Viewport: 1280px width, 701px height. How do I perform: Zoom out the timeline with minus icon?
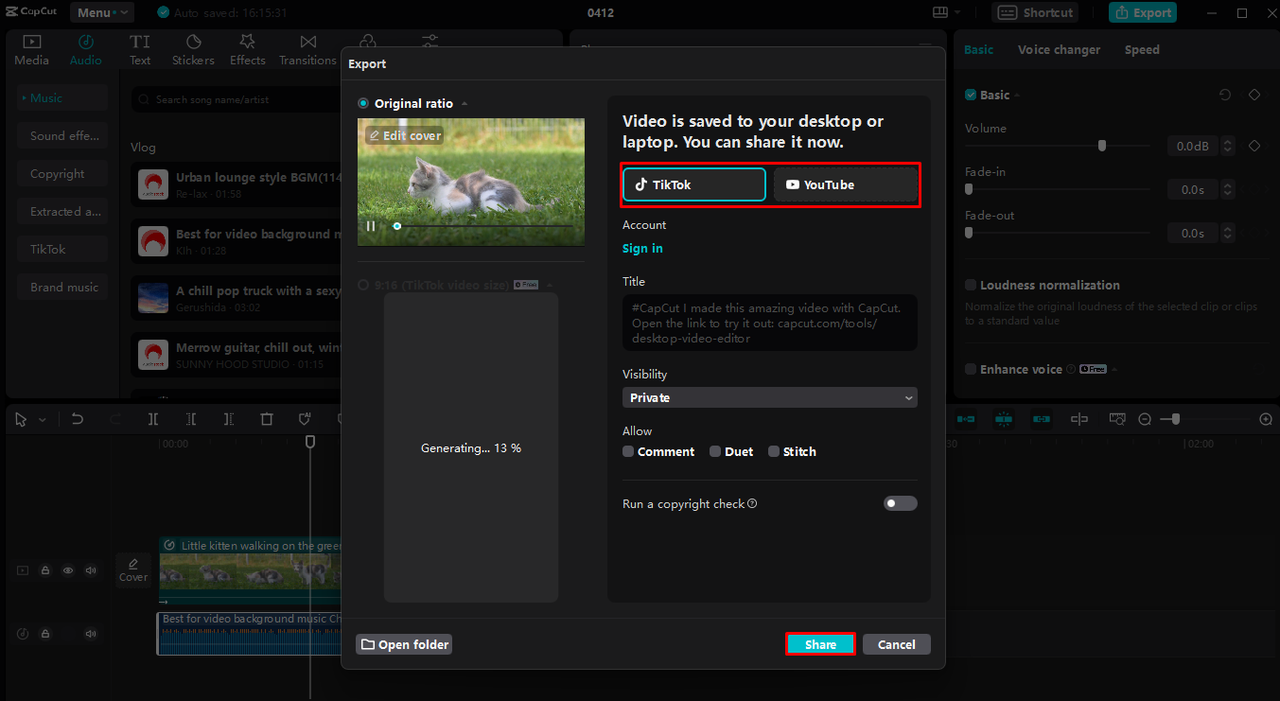(1146, 419)
